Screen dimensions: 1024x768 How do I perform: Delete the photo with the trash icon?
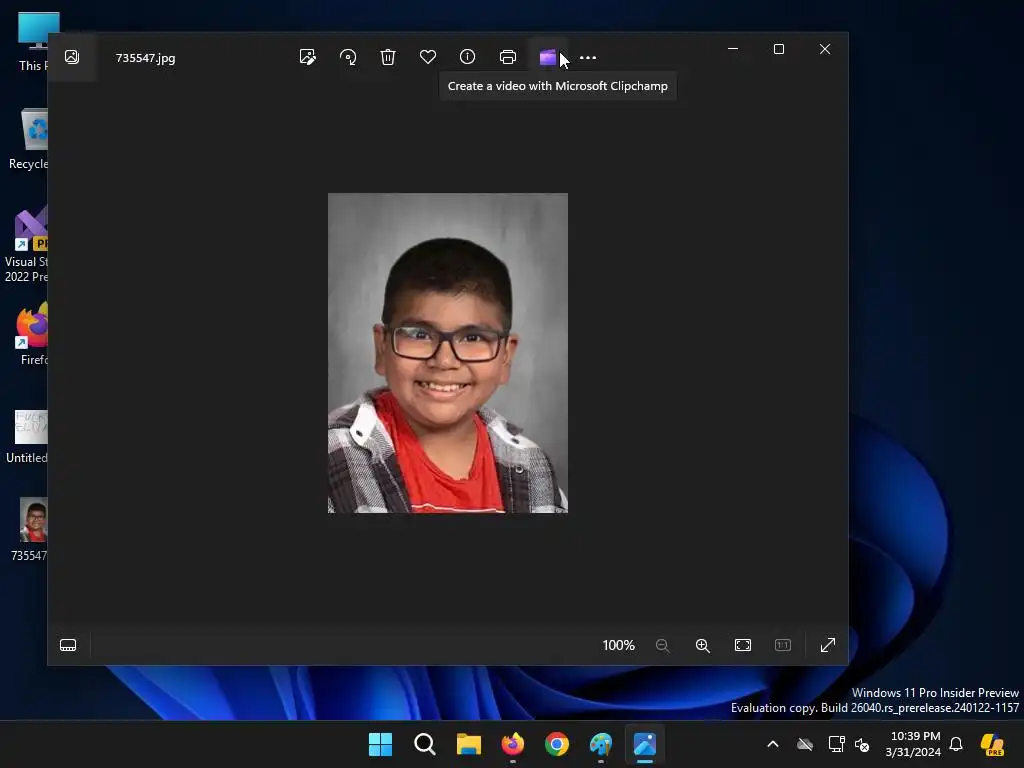click(388, 57)
